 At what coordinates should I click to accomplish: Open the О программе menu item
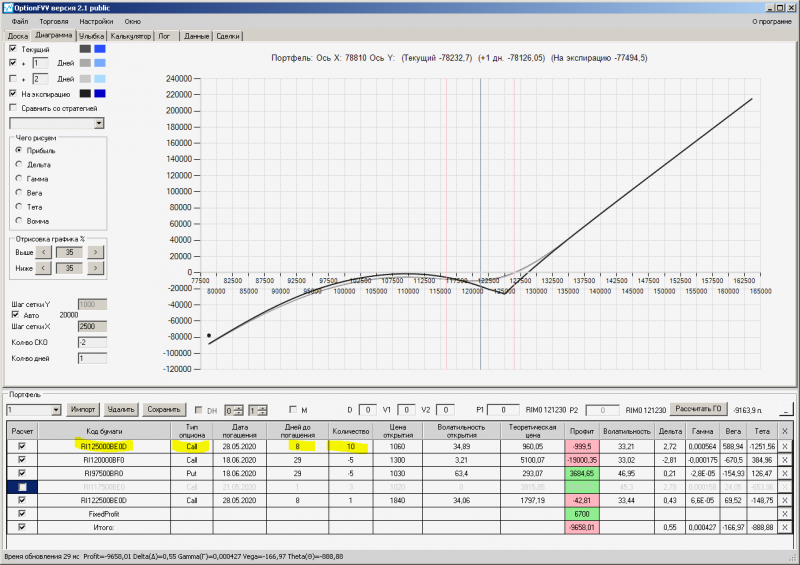[772, 21]
